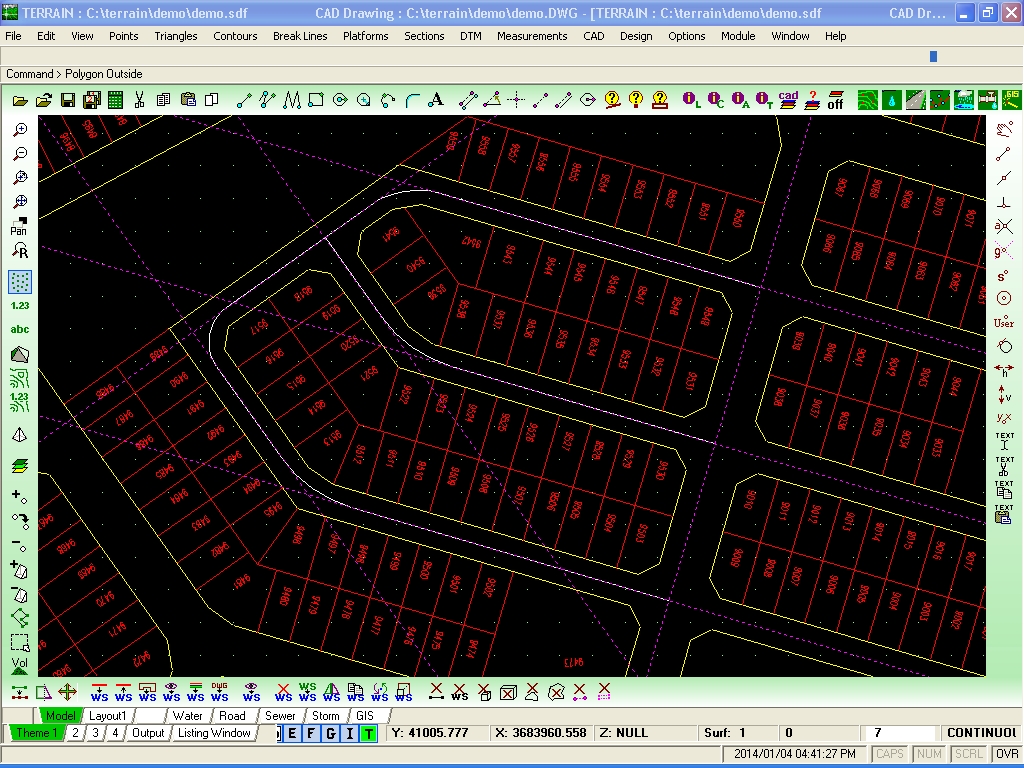The width and height of the screenshot is (1024, 768).
Task: Open the Platforms menu
Action: click(366, 36)
